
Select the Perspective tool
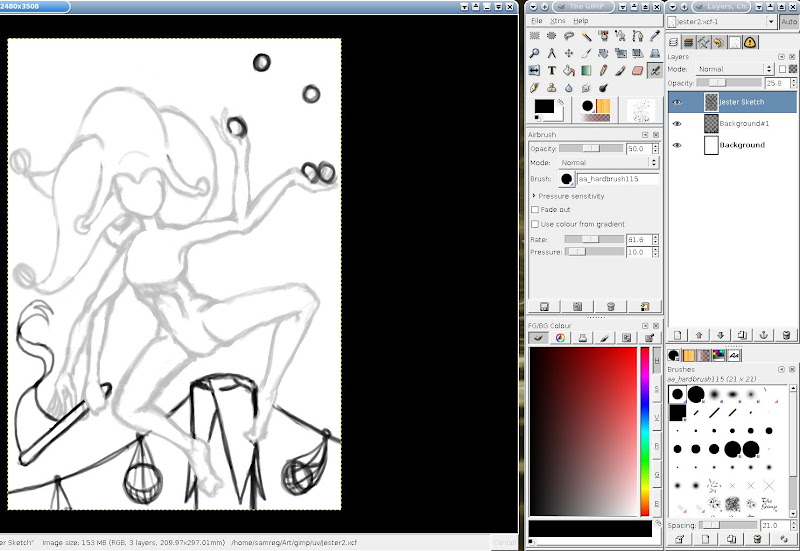(655, 53)
